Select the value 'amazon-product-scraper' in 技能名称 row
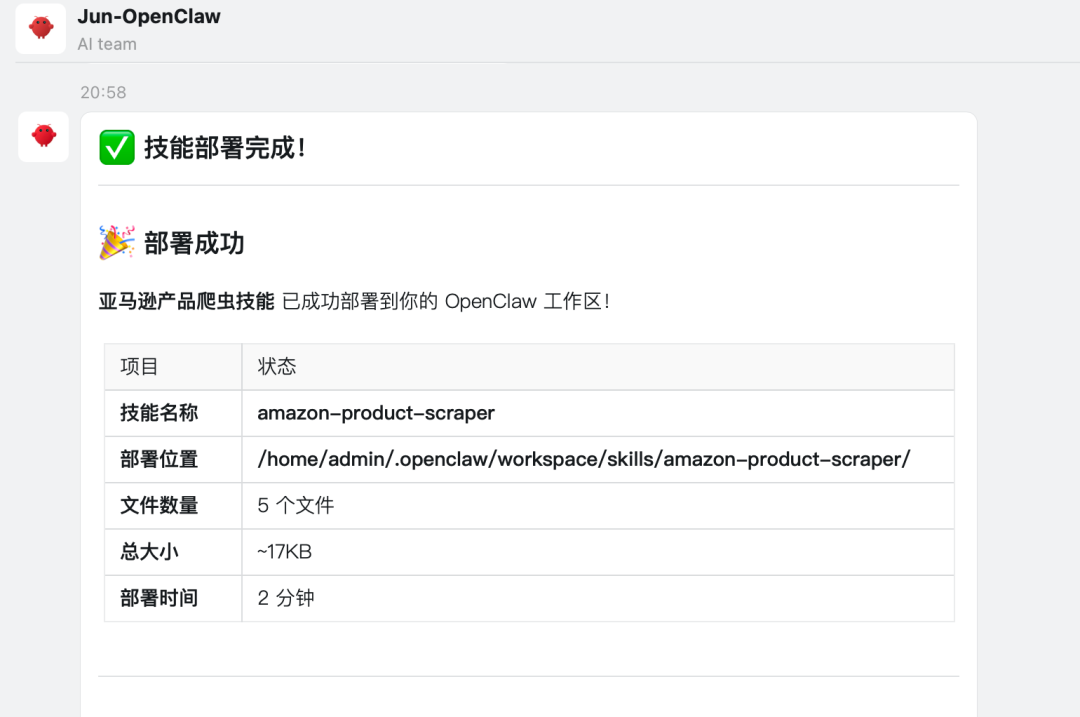Viewport: 1080px width, 717px height. [376, 413]
